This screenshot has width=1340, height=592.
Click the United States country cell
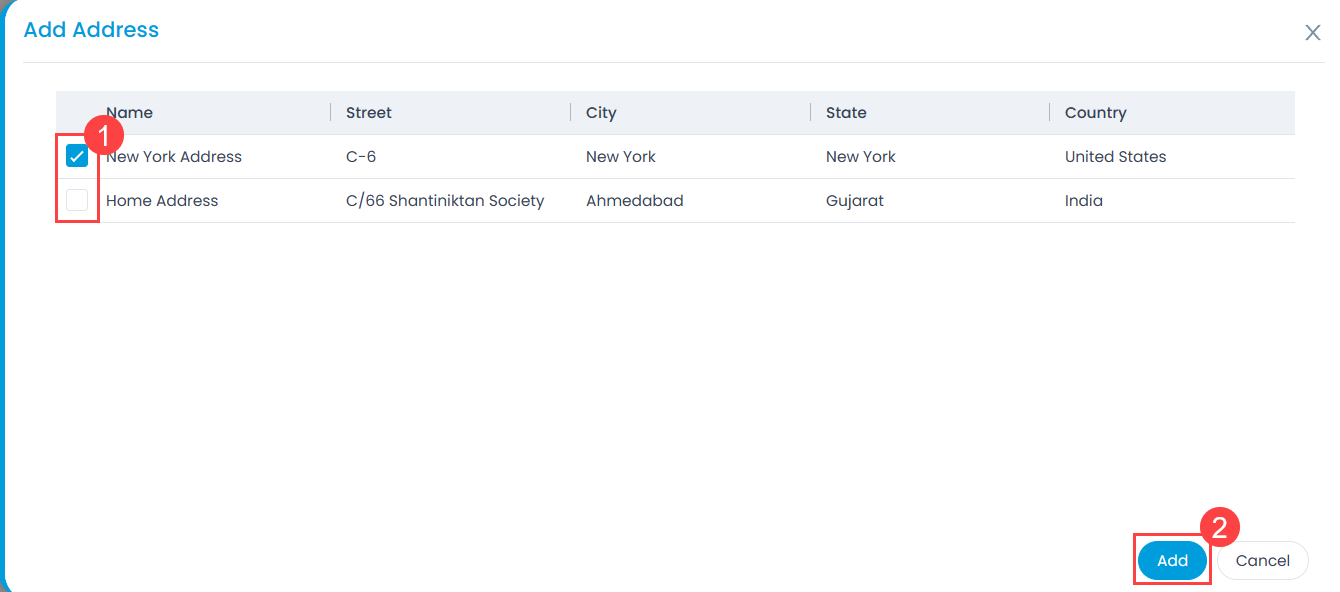tap(1115, 157)
